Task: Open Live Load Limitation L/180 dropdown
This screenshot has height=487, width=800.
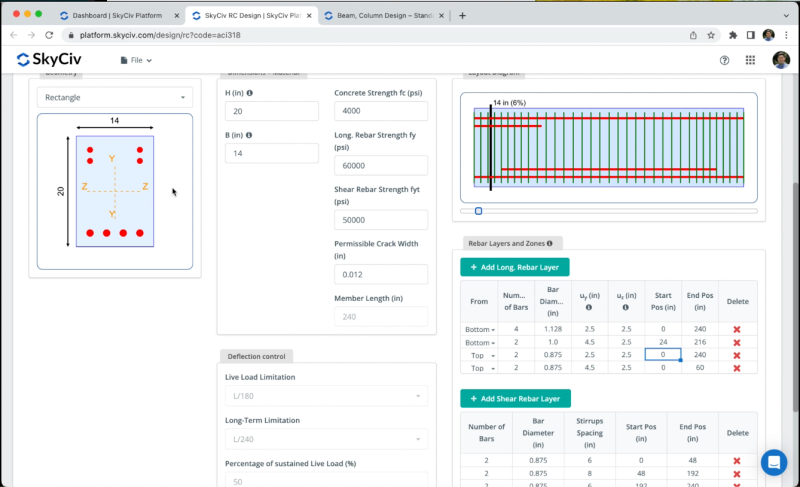Action: pos(325,397)
